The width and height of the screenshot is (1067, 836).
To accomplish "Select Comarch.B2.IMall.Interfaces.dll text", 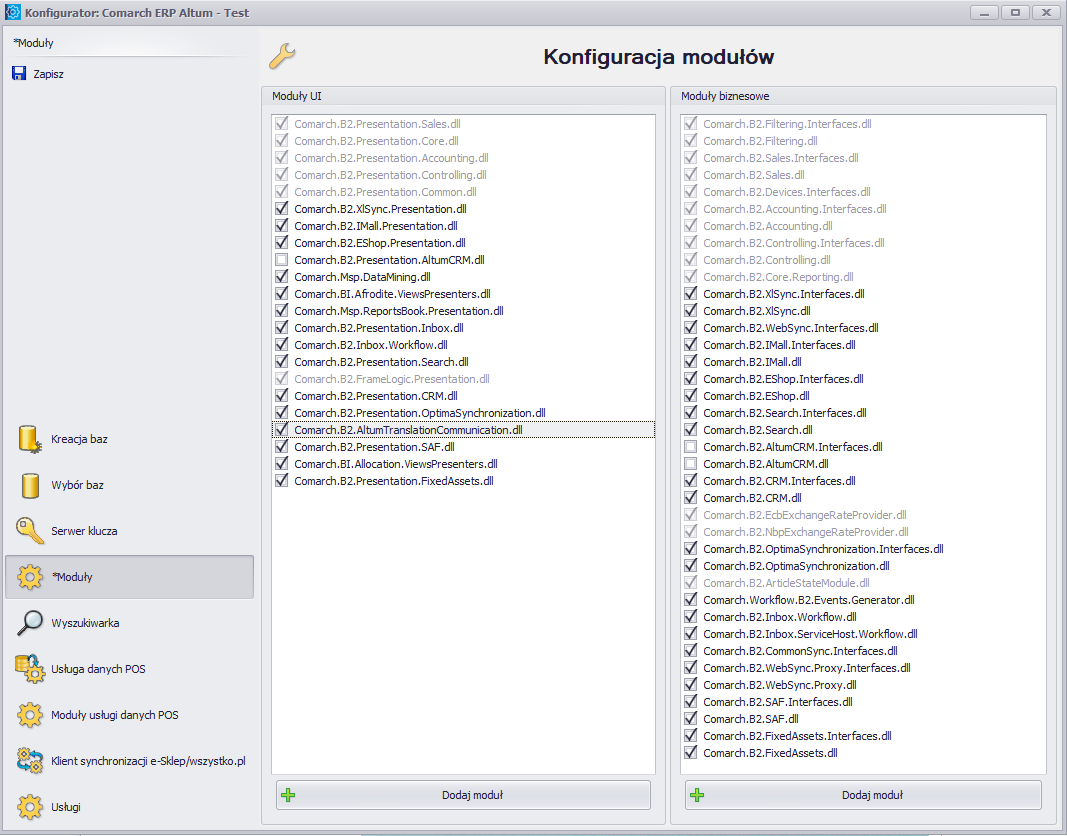I will tap(780, 344).
